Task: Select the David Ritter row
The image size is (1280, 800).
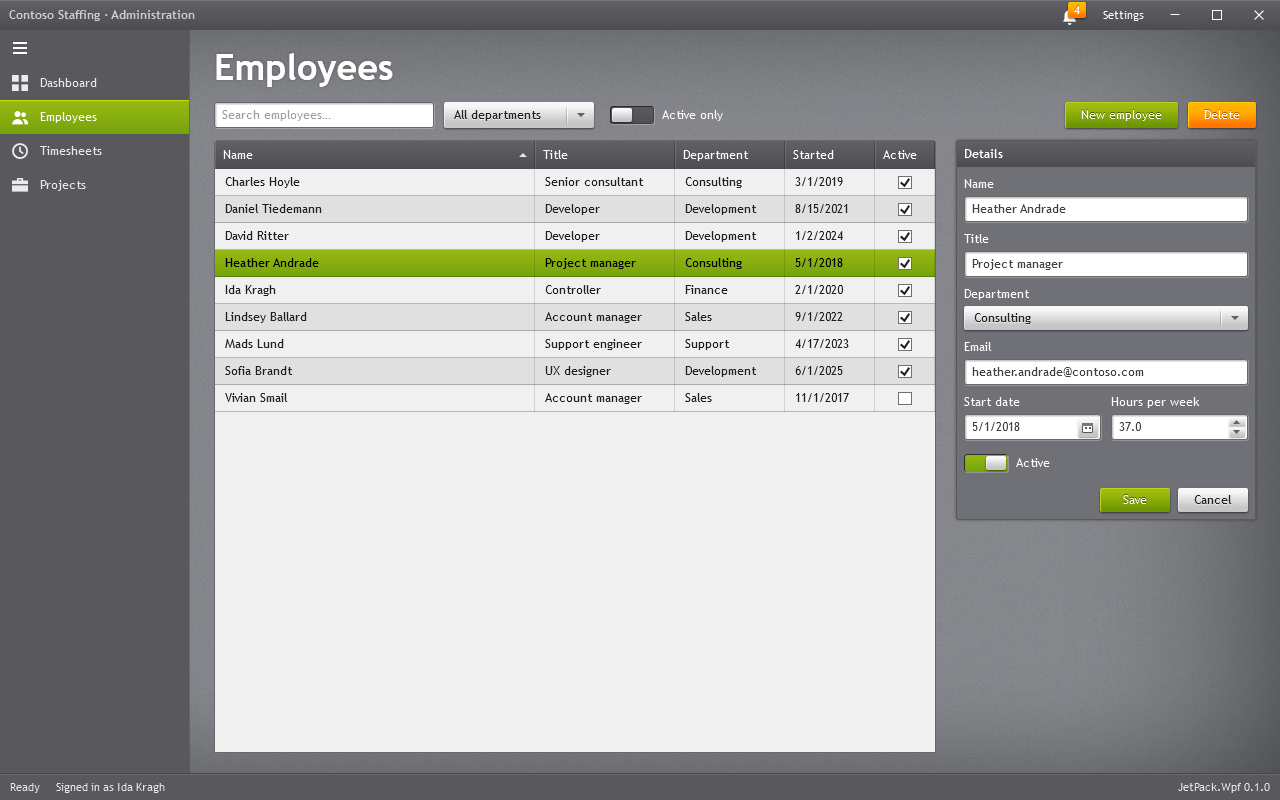Action: 575,236
